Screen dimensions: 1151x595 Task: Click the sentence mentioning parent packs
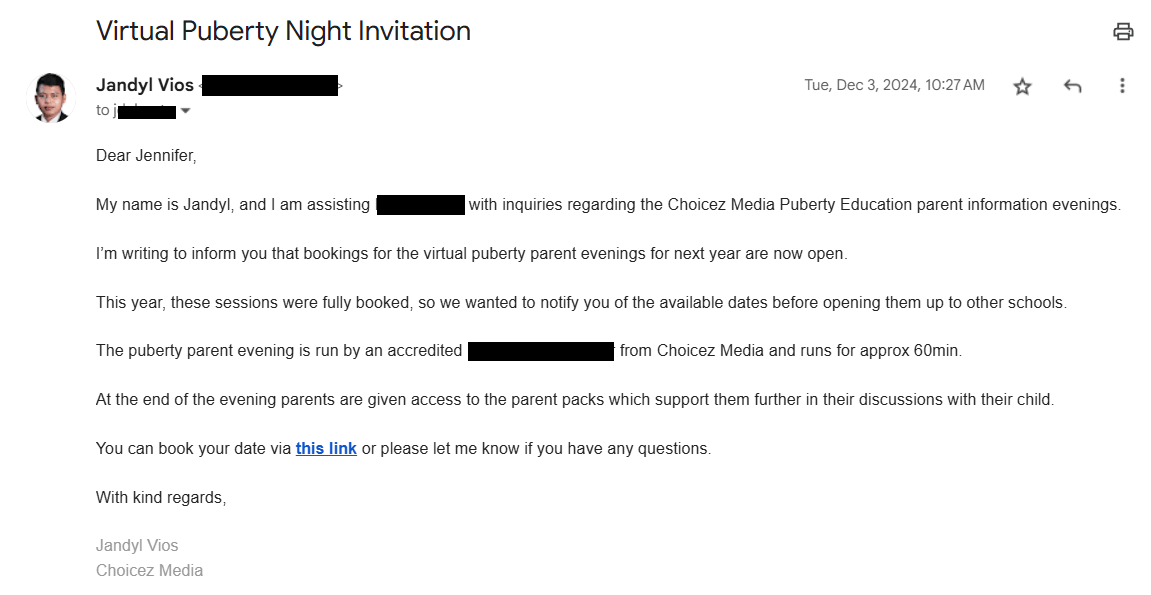point(575,399)
